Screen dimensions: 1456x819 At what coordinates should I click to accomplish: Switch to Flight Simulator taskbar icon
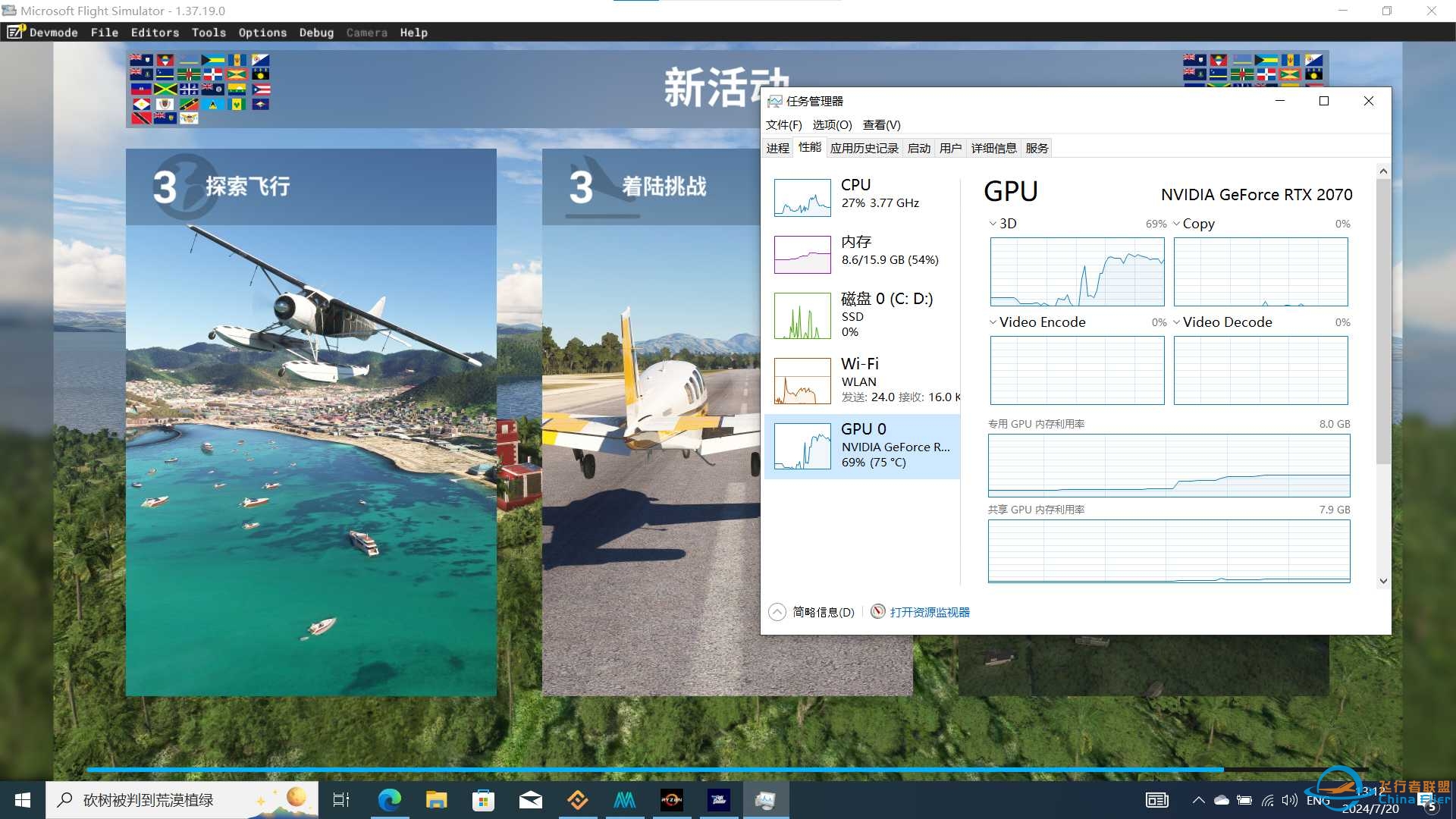pyautogui.click(x=719, y=800)
